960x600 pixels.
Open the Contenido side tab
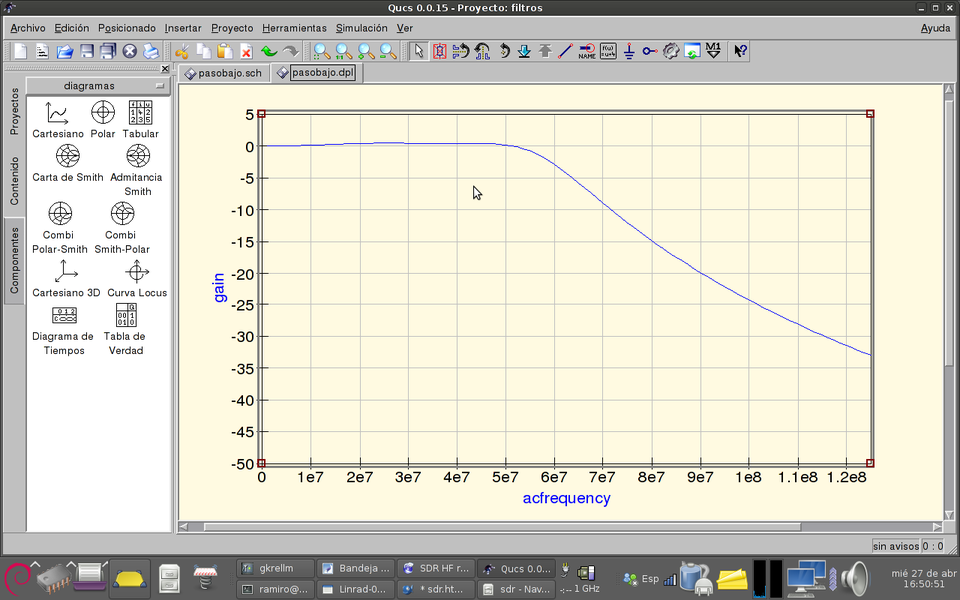(14, 181)
